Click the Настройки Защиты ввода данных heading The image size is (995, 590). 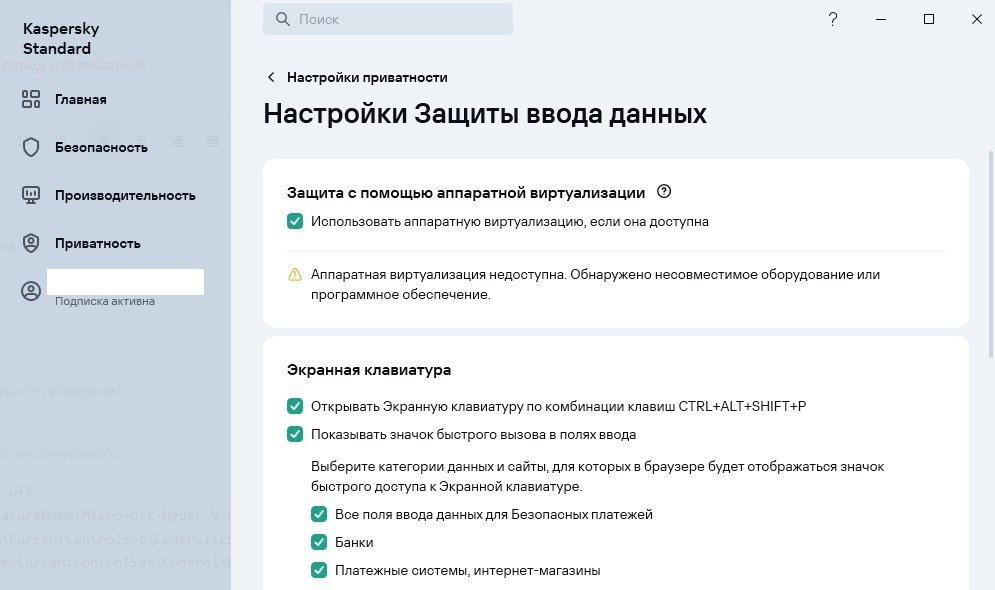(x=485, y=114)
